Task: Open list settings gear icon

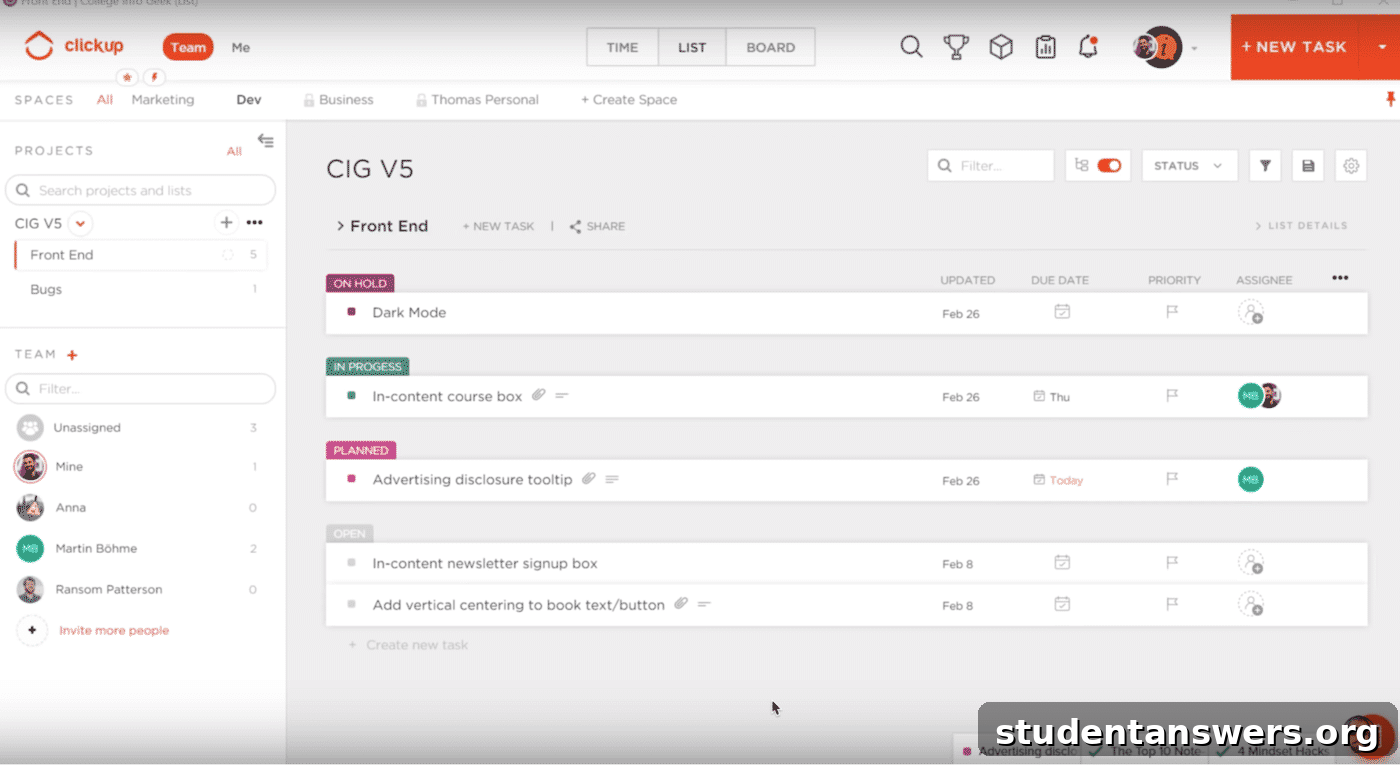Action: tap(1351, 166)
